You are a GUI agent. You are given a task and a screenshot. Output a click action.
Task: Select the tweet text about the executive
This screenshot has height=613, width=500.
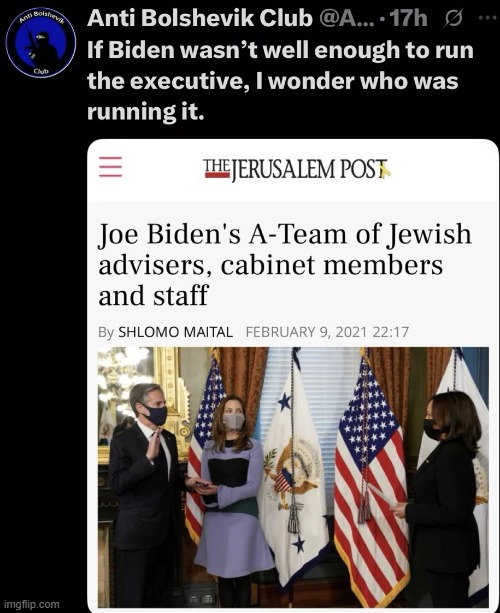280,81
